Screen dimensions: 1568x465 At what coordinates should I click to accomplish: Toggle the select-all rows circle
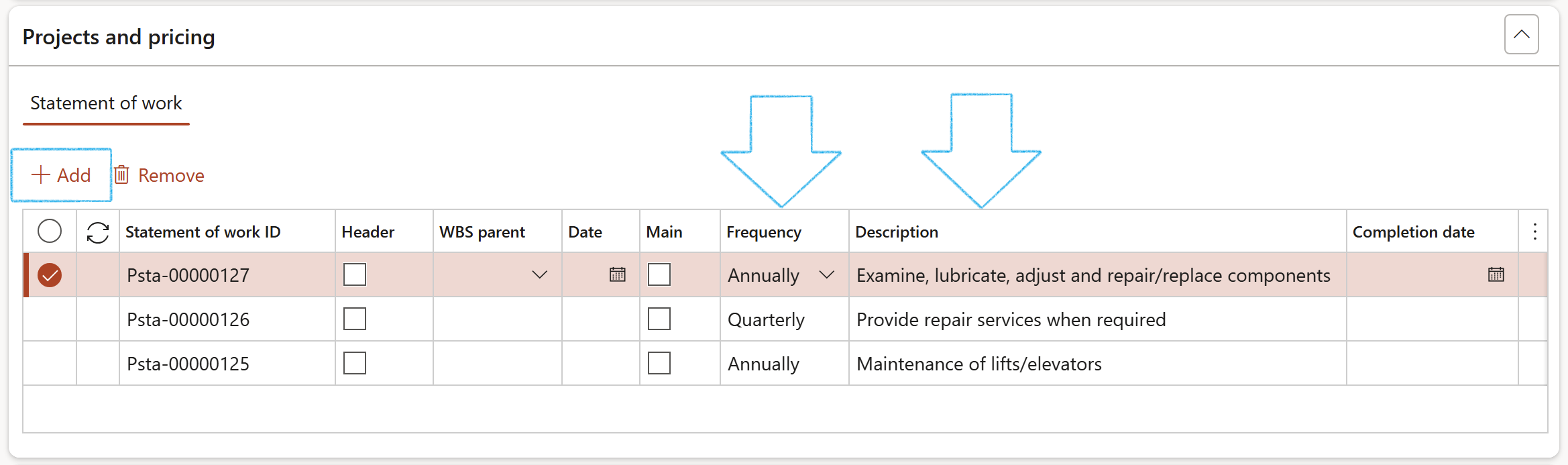(50, 231)
